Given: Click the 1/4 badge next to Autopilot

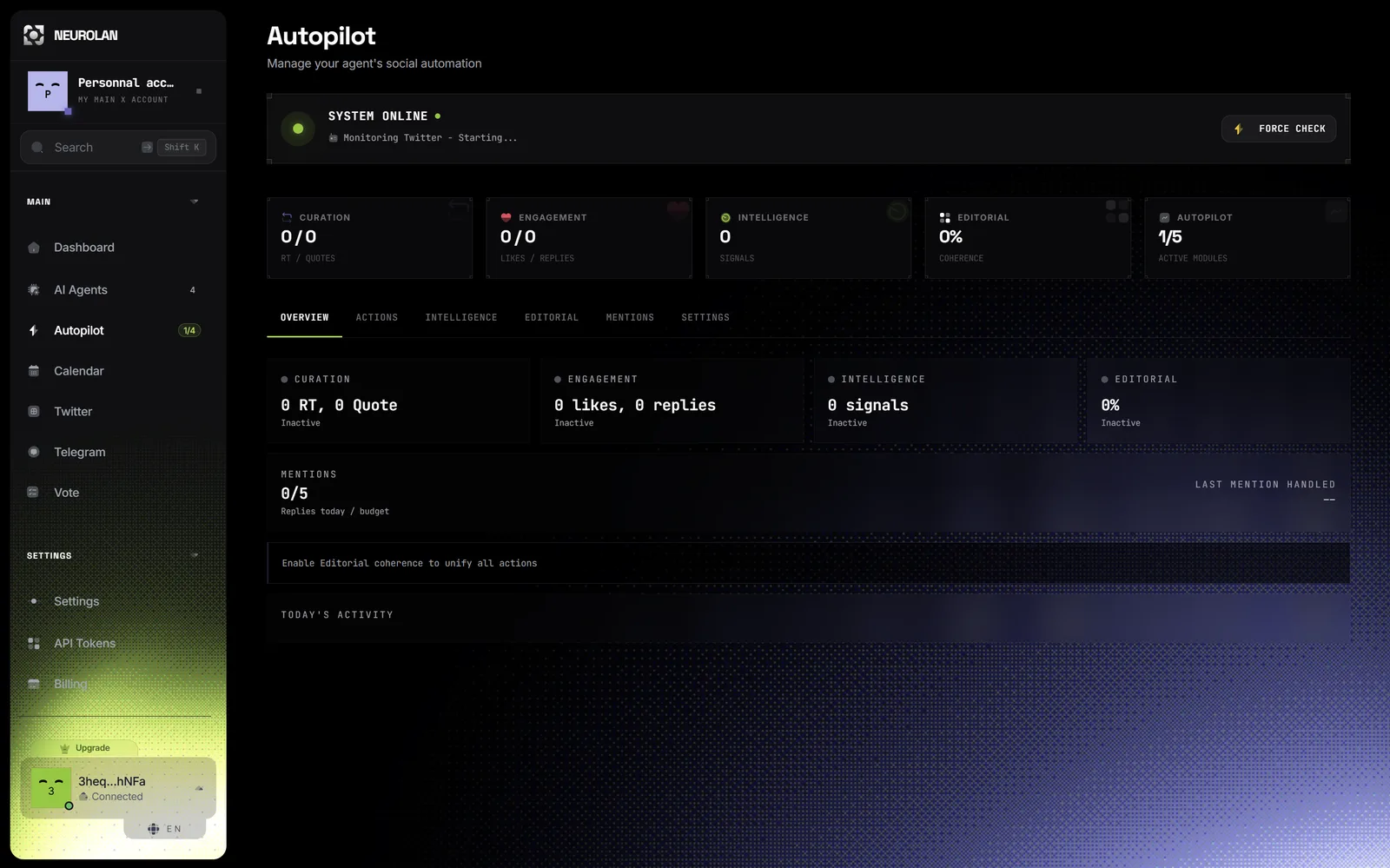Looking at the screenshot, I should 189,331.
